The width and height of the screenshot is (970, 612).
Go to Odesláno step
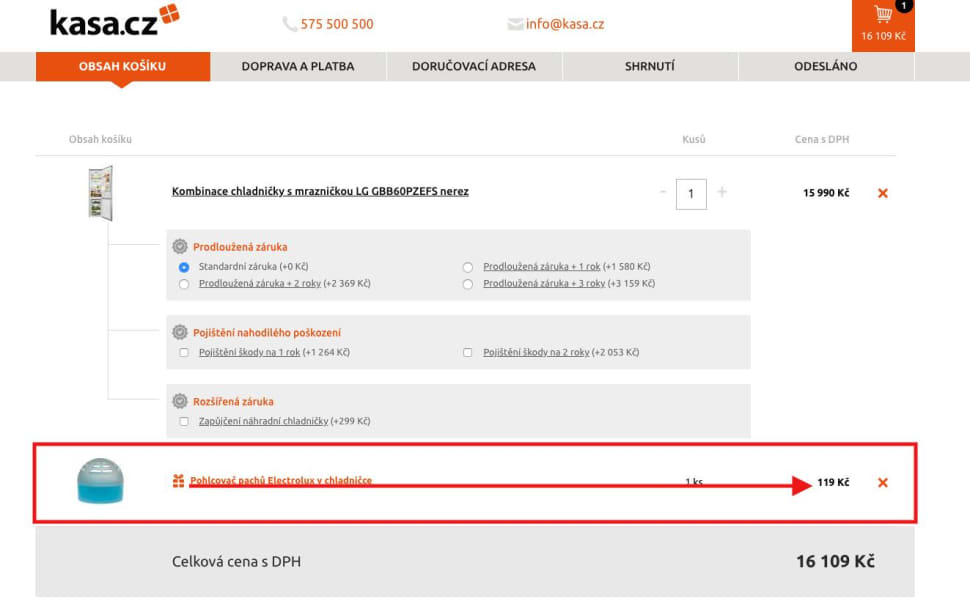pos(825,66)
